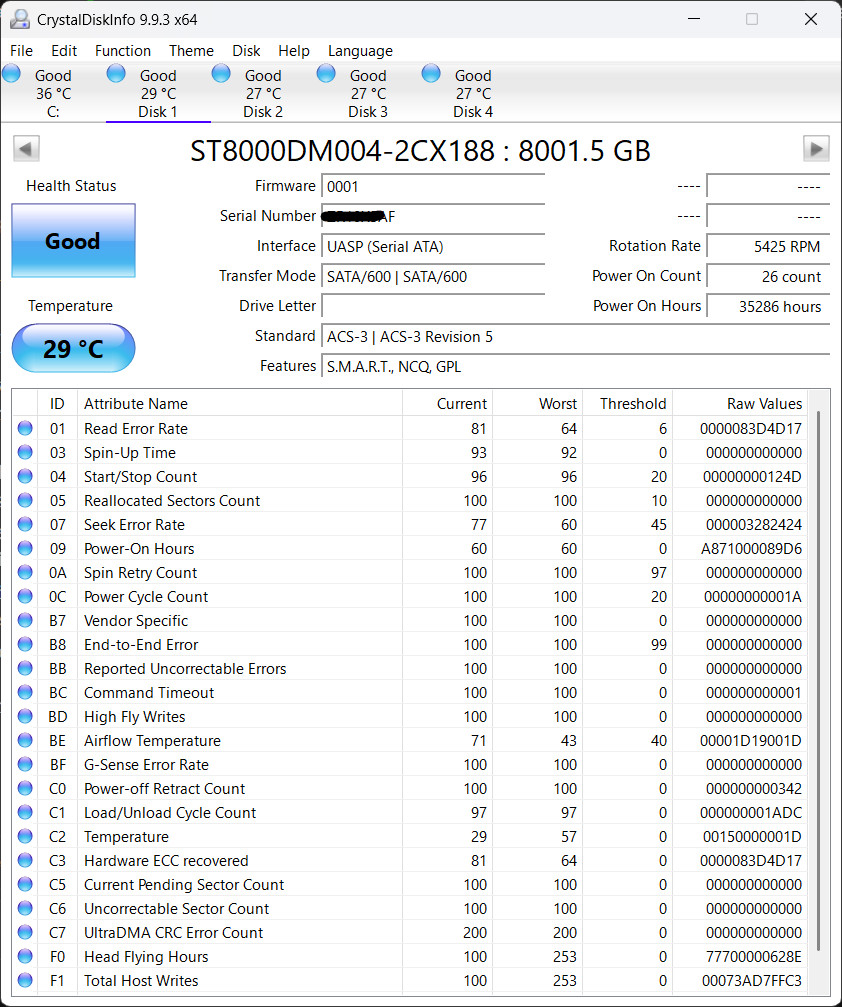Click the next disk arrow button
Viewport: 842px width, 1007px height.
pos(816,149)
